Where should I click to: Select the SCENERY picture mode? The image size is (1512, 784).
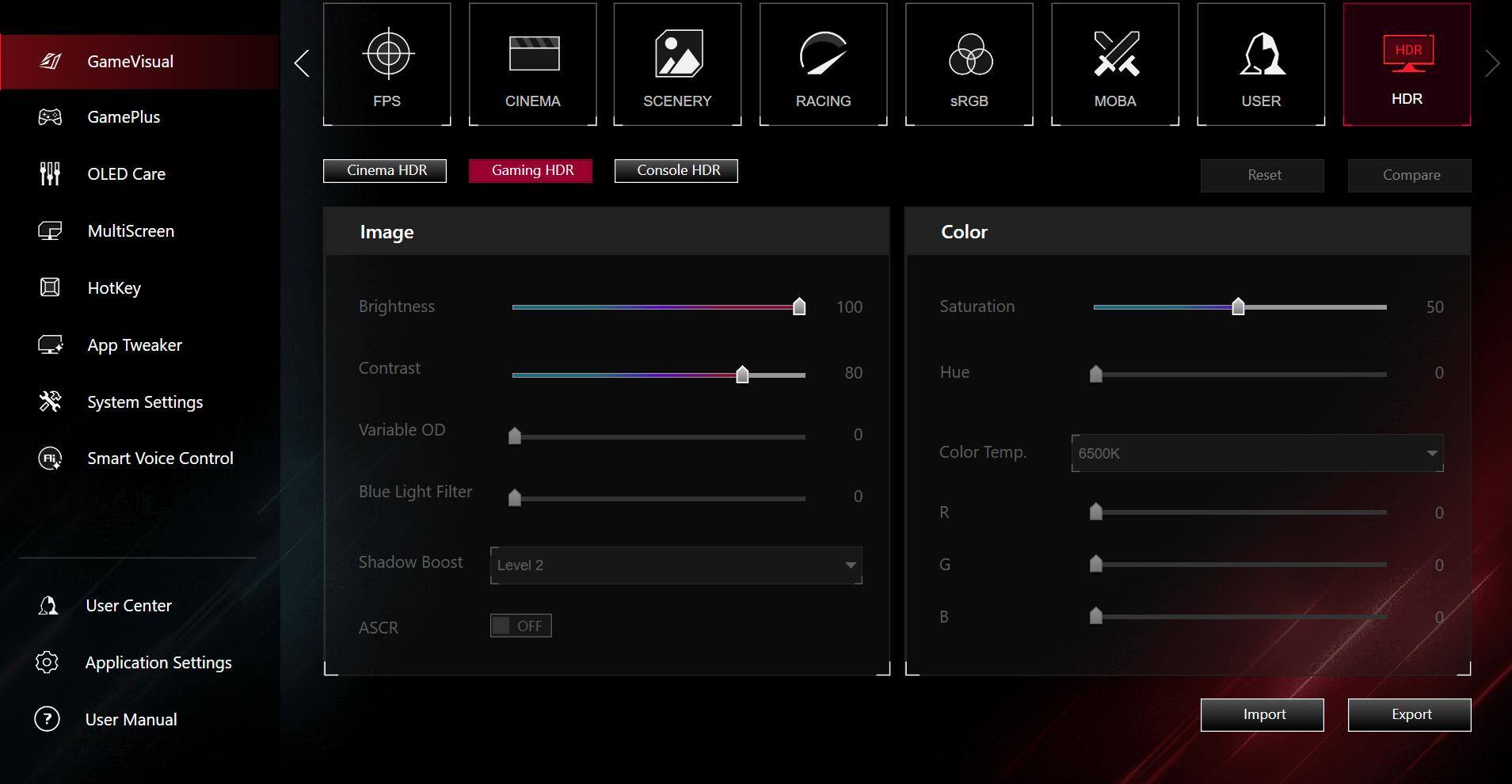(678, 64)
